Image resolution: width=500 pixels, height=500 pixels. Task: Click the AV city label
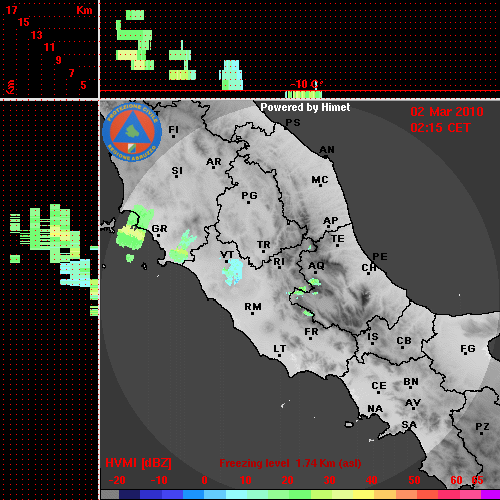point(413,403)
